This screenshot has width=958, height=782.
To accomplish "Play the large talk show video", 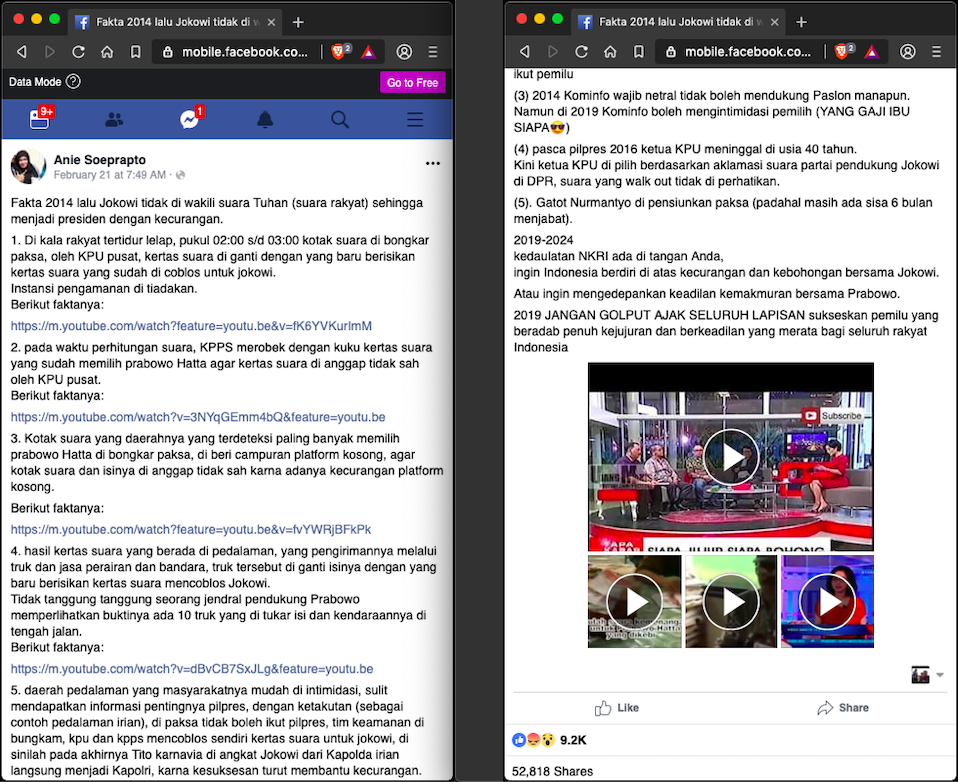I will (731, 457).
